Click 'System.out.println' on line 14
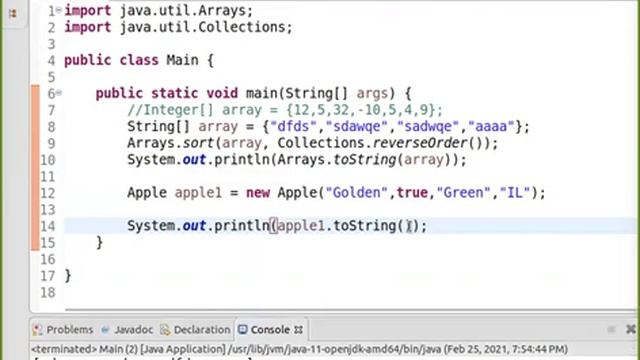The image size is (640, 360). click(198, 226)
